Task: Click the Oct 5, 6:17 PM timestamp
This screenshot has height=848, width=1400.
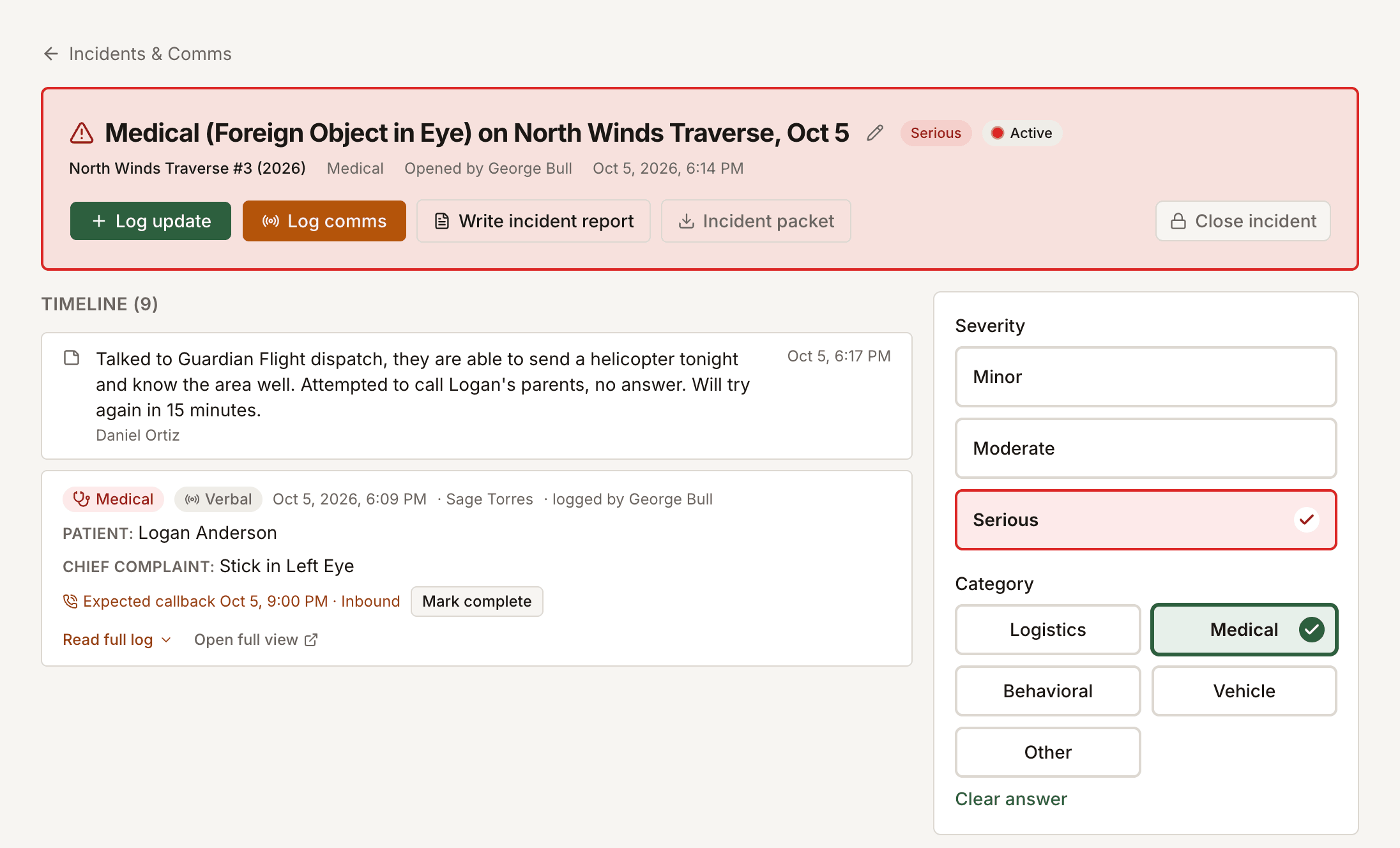Action: tap(839, 356)
